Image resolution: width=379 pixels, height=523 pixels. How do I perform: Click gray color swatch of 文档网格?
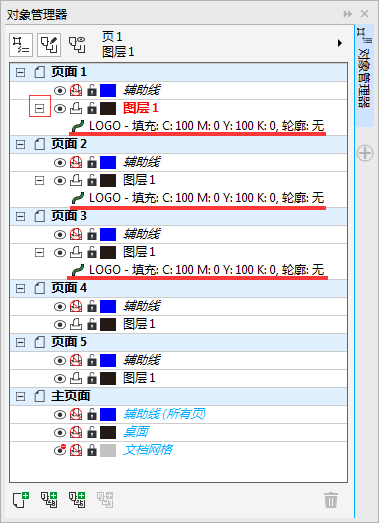(x=108, y=451)
